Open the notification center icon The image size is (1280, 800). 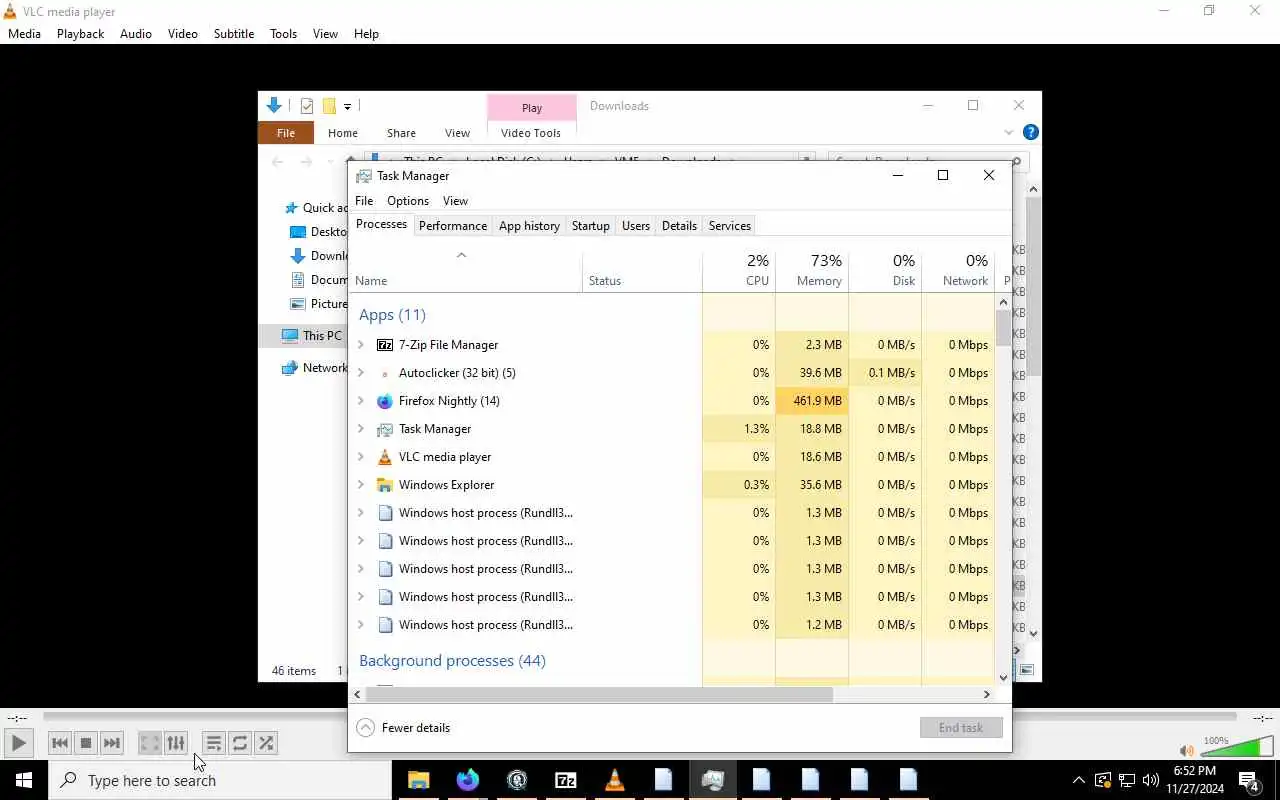pos(1249,781)
